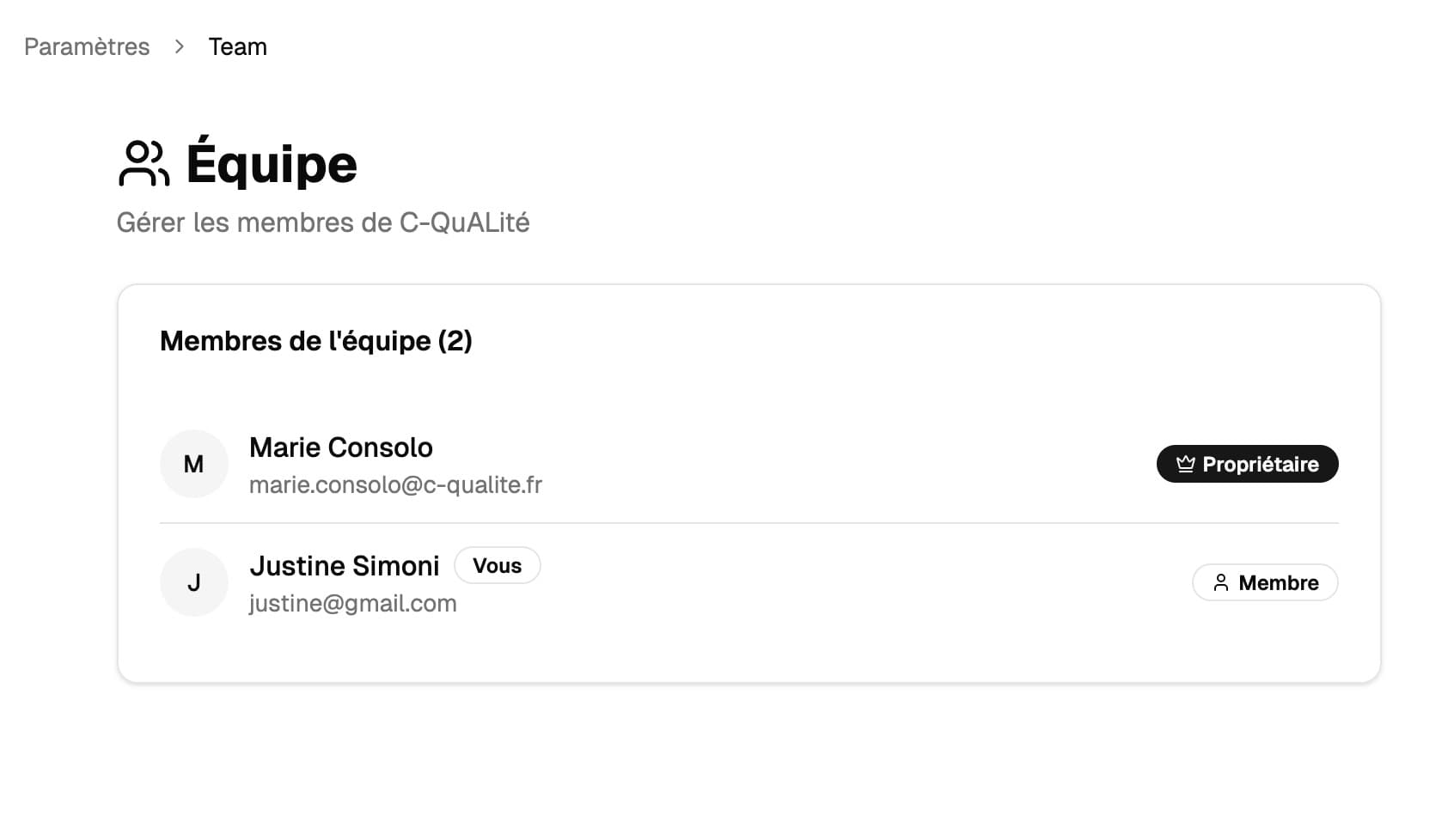Select the Marie Consolo name

point(340,447)
